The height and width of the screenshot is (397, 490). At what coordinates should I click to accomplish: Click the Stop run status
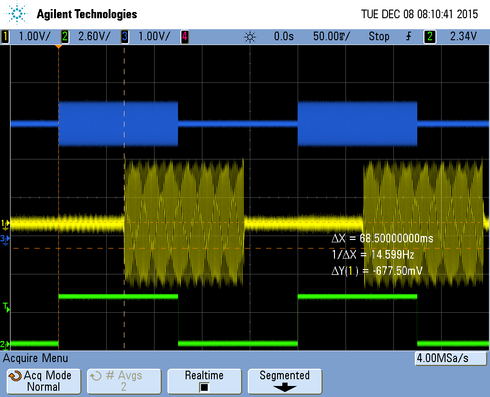click(x=379, y=36)
